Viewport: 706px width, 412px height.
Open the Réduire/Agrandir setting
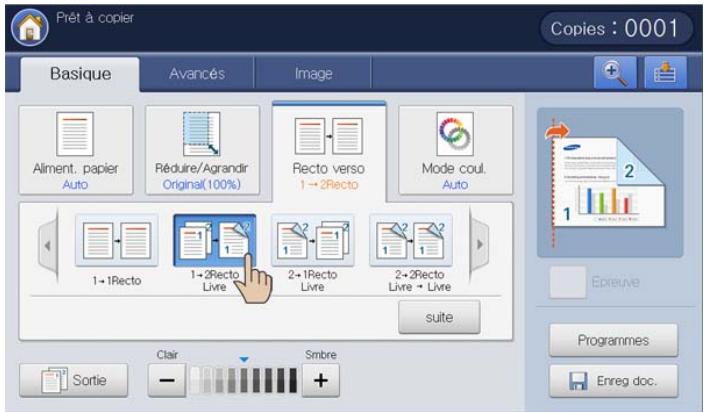(202, 150)
